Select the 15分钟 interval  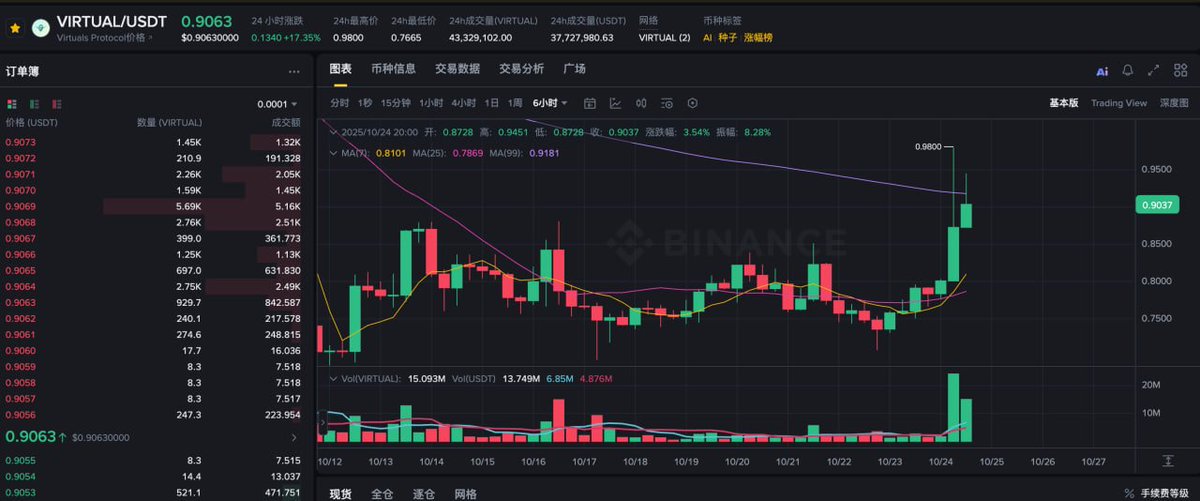(x=395, y=103)
